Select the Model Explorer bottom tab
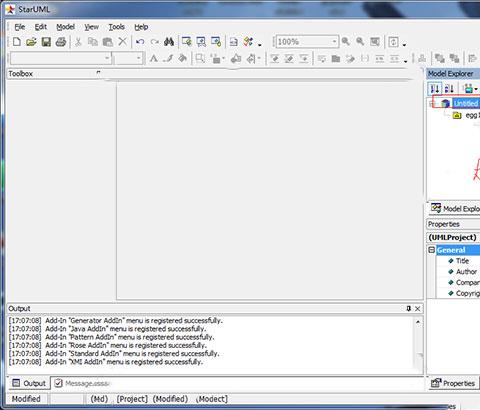 point(454,209)
